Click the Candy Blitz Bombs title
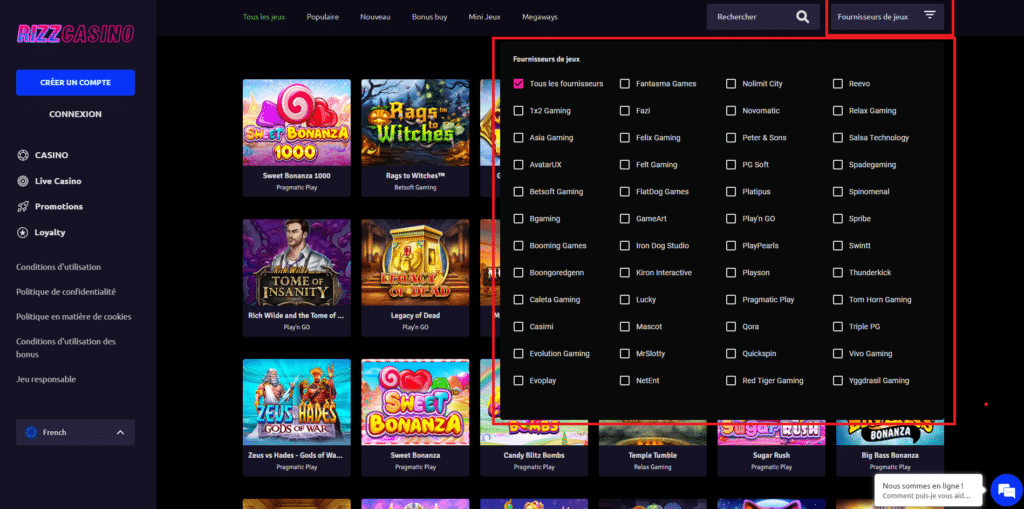The height and width of the screenshot is (509, 1024). 534,455
